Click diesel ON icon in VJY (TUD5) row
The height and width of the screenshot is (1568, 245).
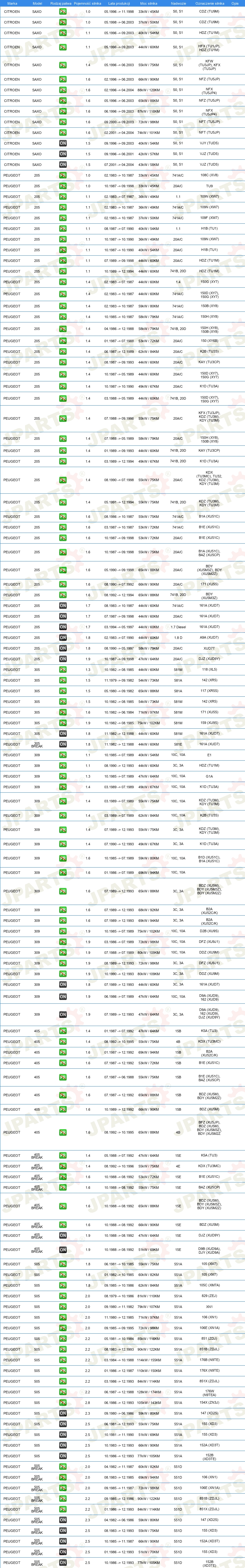(x=63, y=144)
